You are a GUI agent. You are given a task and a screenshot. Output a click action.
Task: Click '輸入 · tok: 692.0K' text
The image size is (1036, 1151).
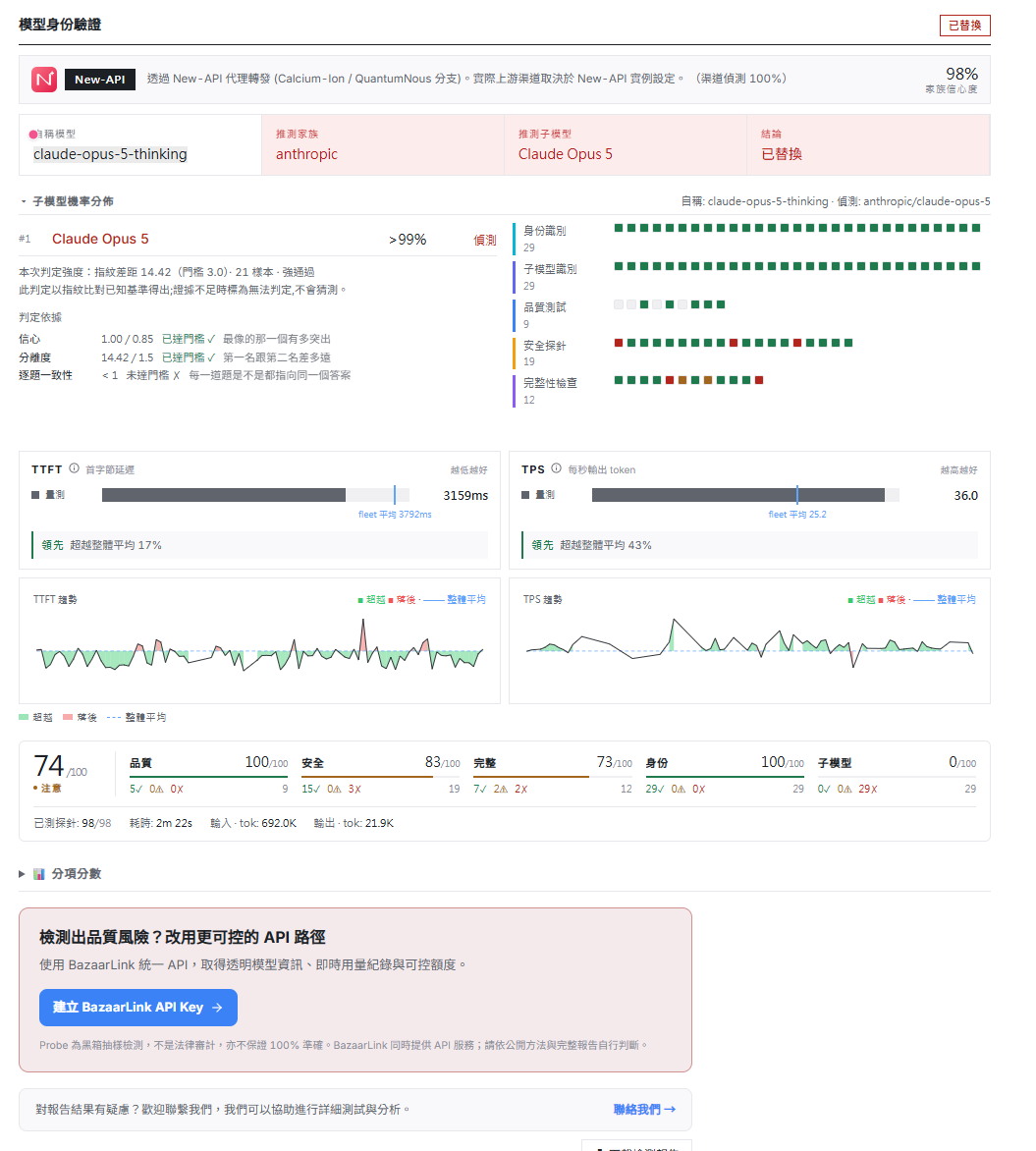253,824
